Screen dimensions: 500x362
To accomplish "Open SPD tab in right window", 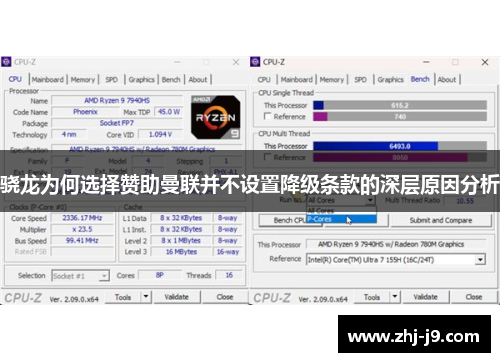I will click(360, 80).
